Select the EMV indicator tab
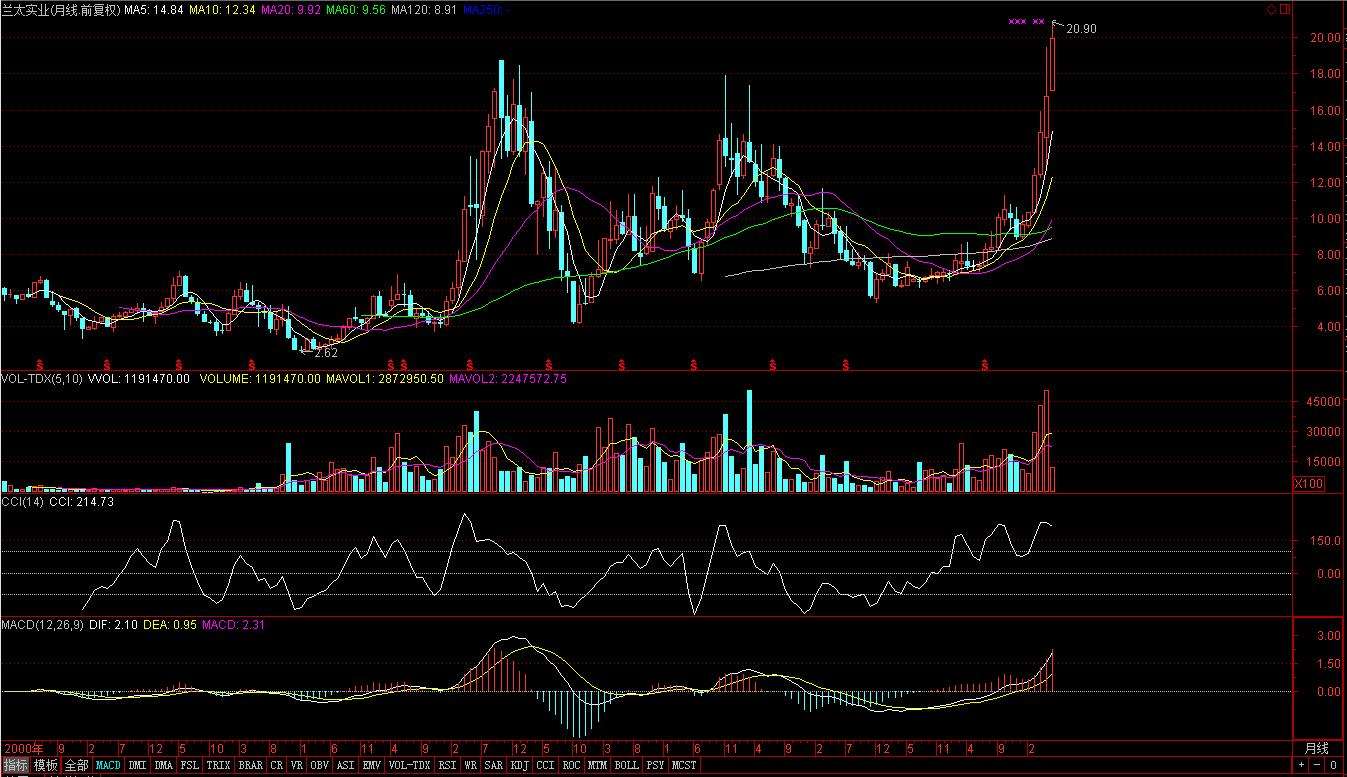The height and width of the screenshot is (777, 1347). 372,765
